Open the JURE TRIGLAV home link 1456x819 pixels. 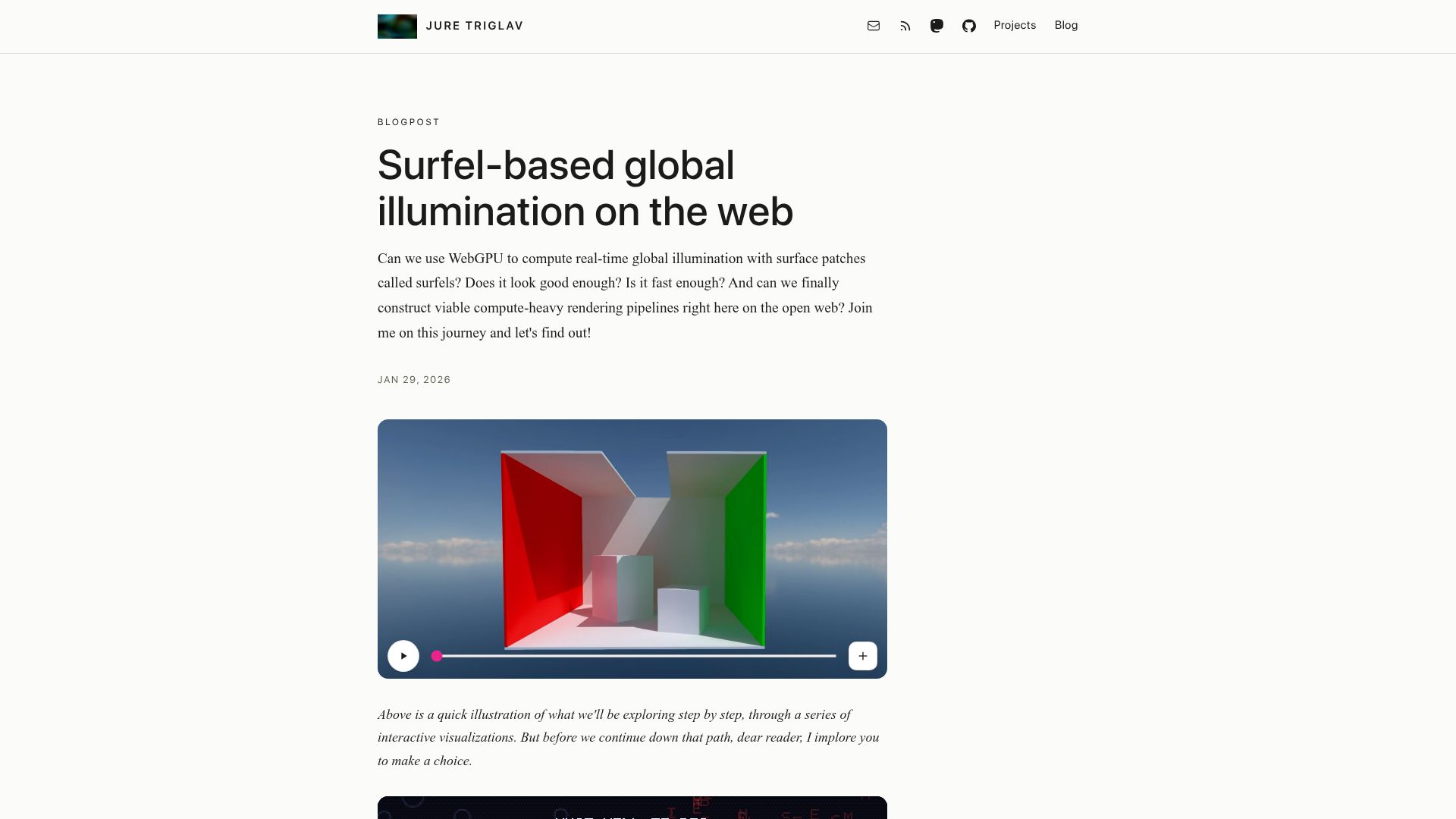click(475, 26)
